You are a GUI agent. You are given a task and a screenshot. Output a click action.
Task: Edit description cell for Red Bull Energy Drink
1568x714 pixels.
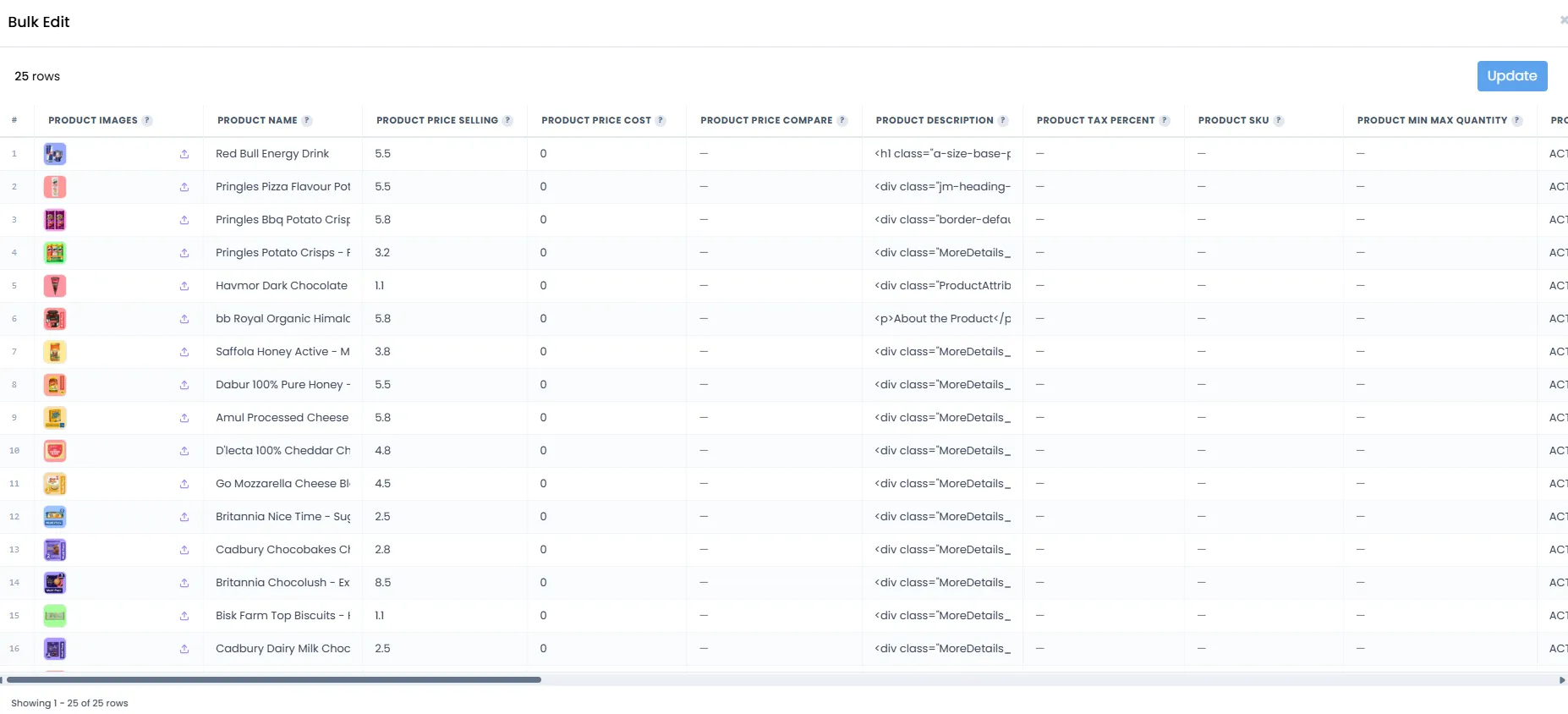942,154
